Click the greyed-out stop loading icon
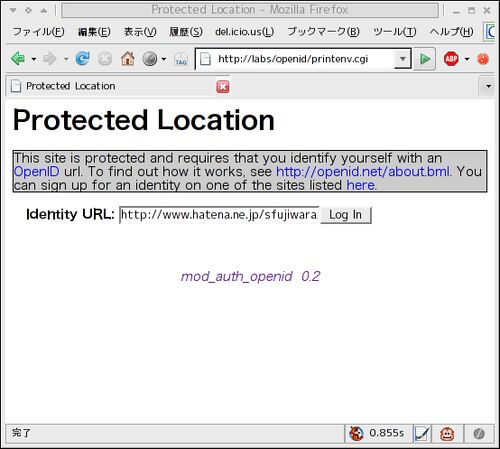 (x=105, y=59)
